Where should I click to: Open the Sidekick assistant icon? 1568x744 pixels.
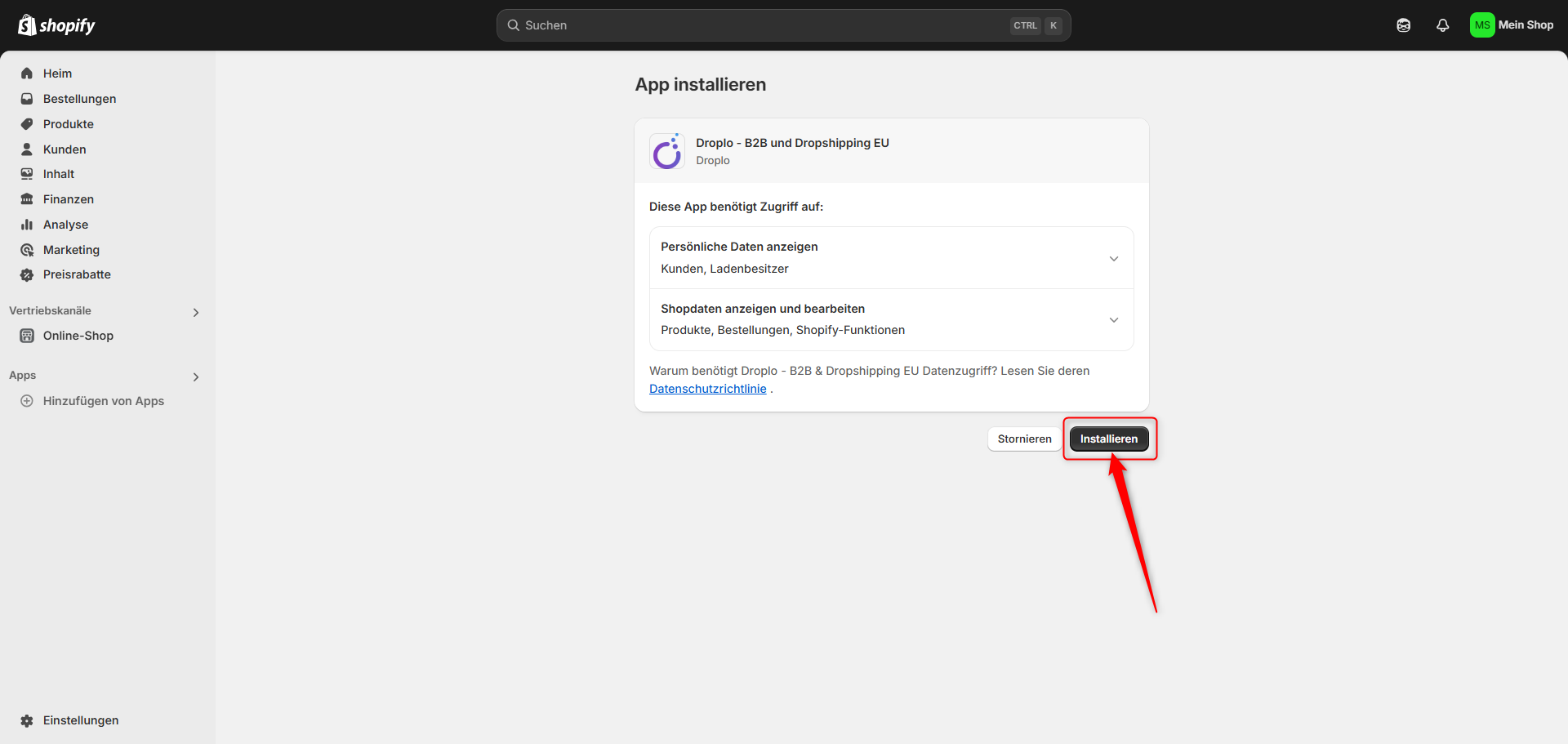click(1403, 25)
